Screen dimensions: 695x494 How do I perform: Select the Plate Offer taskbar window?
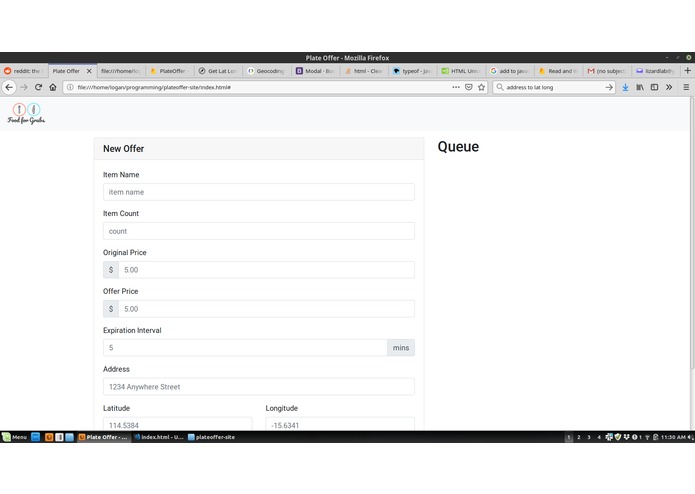[x=103, y=437]
